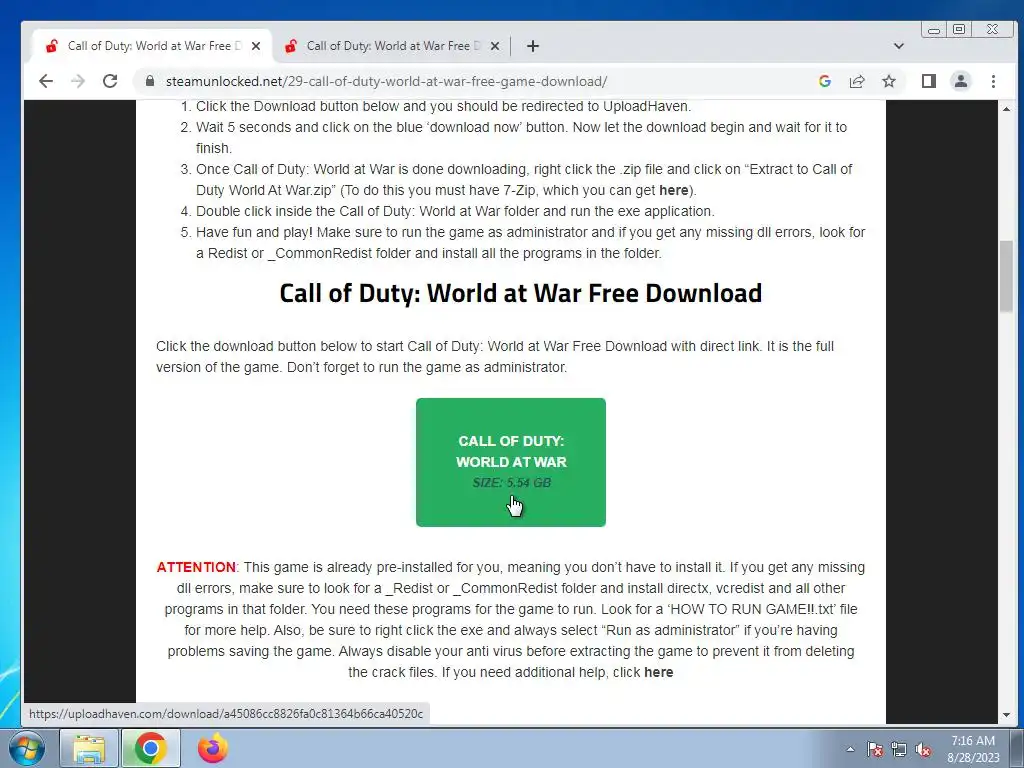The height and width of the screenshot is (768, 1024).
Task: Close the first Call of Duty tab
Action: click(x=256, y=46)
